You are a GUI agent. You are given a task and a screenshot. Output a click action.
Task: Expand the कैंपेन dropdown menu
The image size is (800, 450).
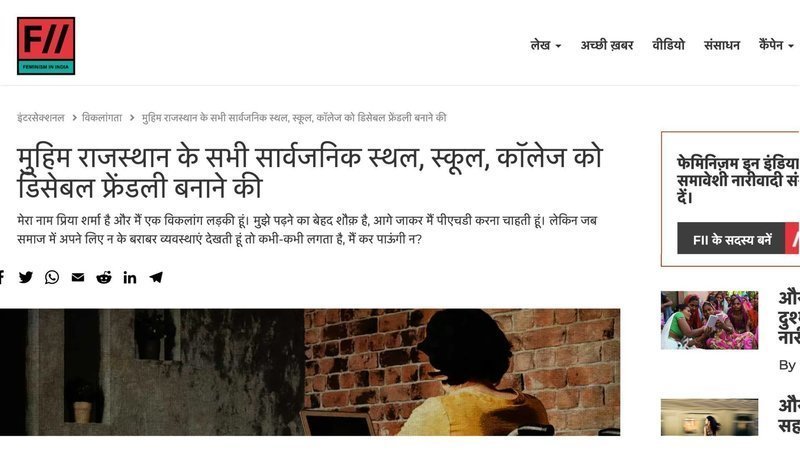click(x=776, y=45)
